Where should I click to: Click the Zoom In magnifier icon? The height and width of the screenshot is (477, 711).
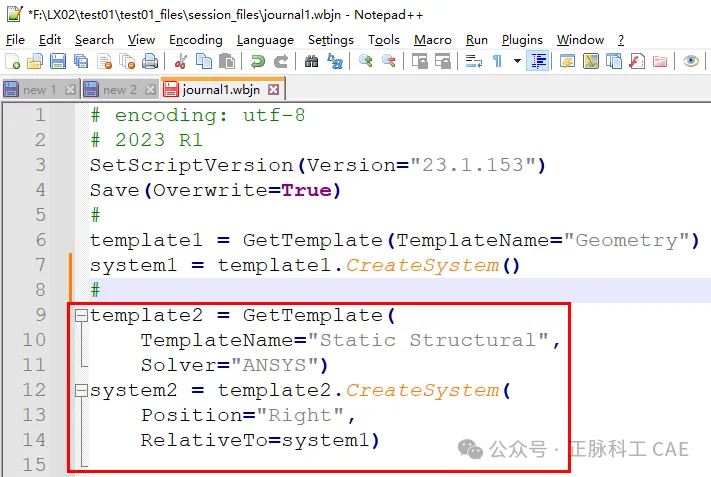(366, 62)
